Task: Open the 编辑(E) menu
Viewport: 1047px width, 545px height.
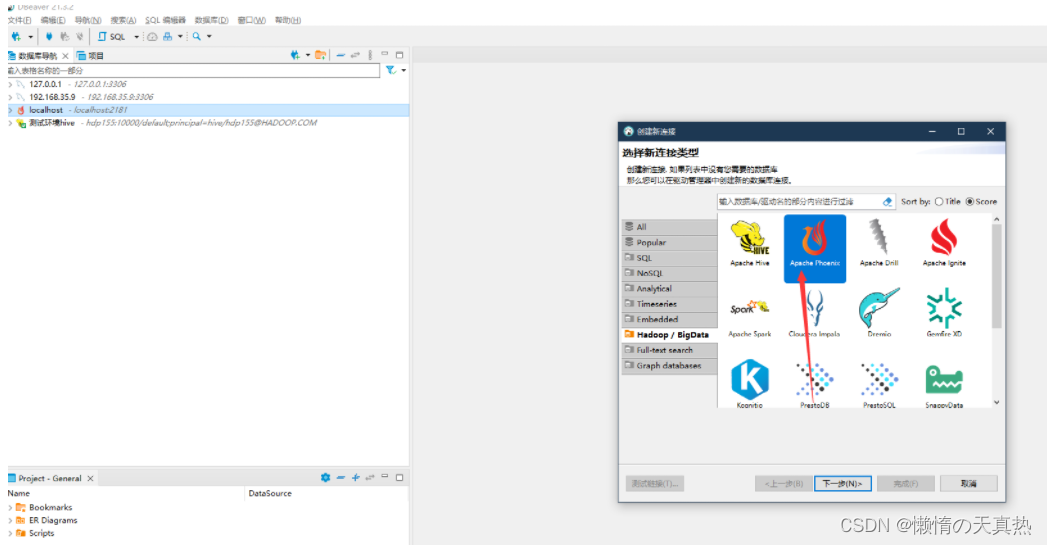Action: click(53, 20)
